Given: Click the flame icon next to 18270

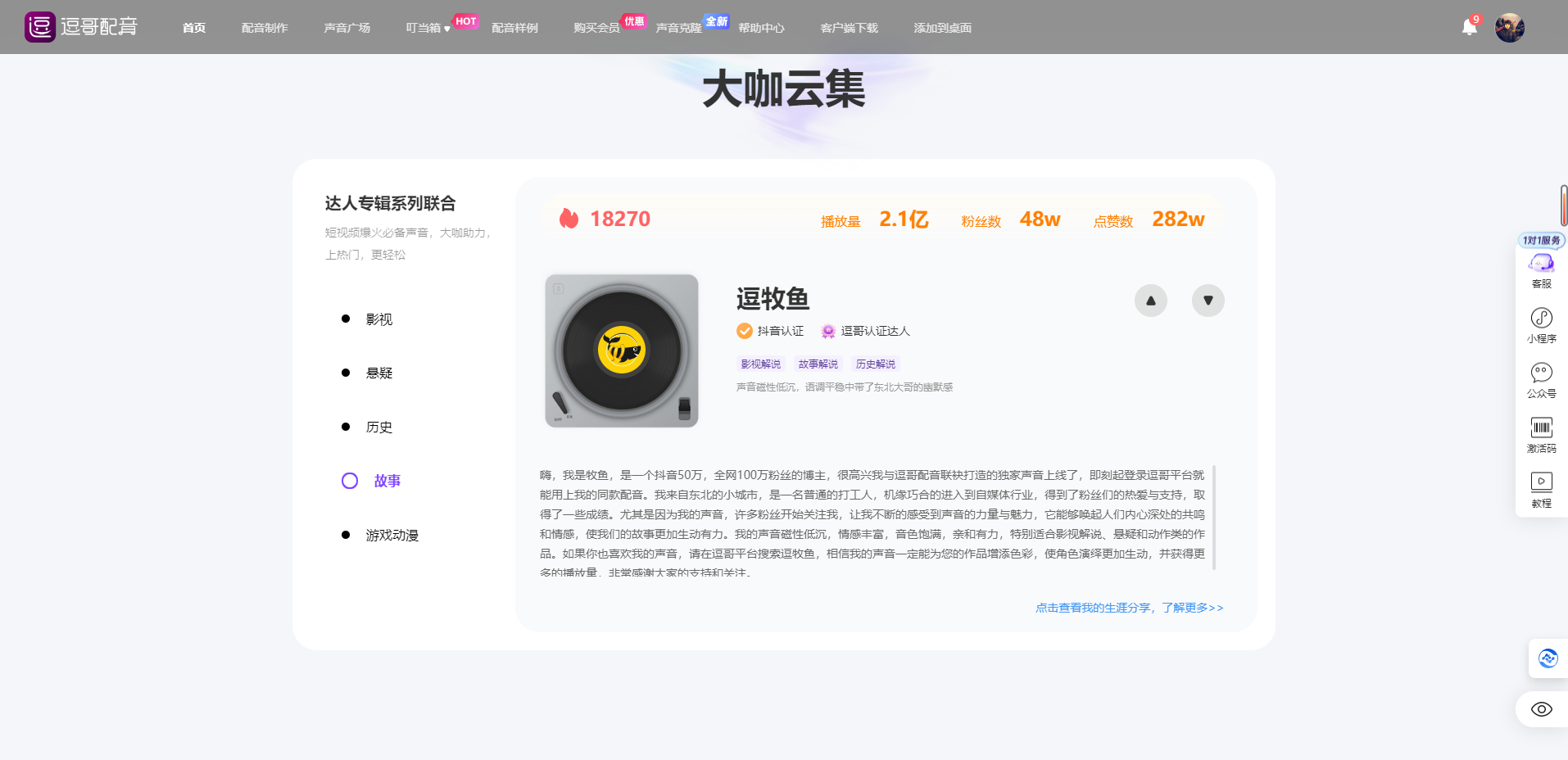Looking at the screenshot, I should point(567,218).
